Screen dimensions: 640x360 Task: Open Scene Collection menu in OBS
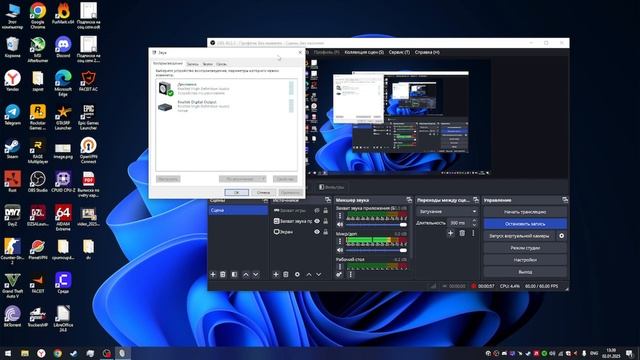364,52
